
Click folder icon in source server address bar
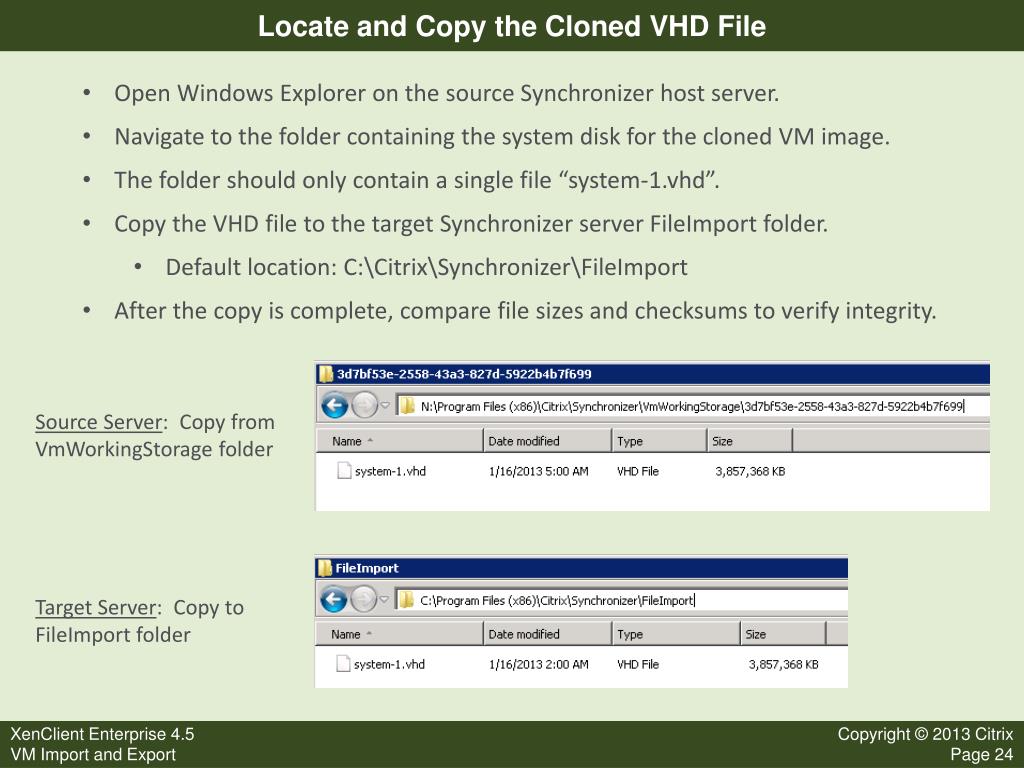(408, 406)
